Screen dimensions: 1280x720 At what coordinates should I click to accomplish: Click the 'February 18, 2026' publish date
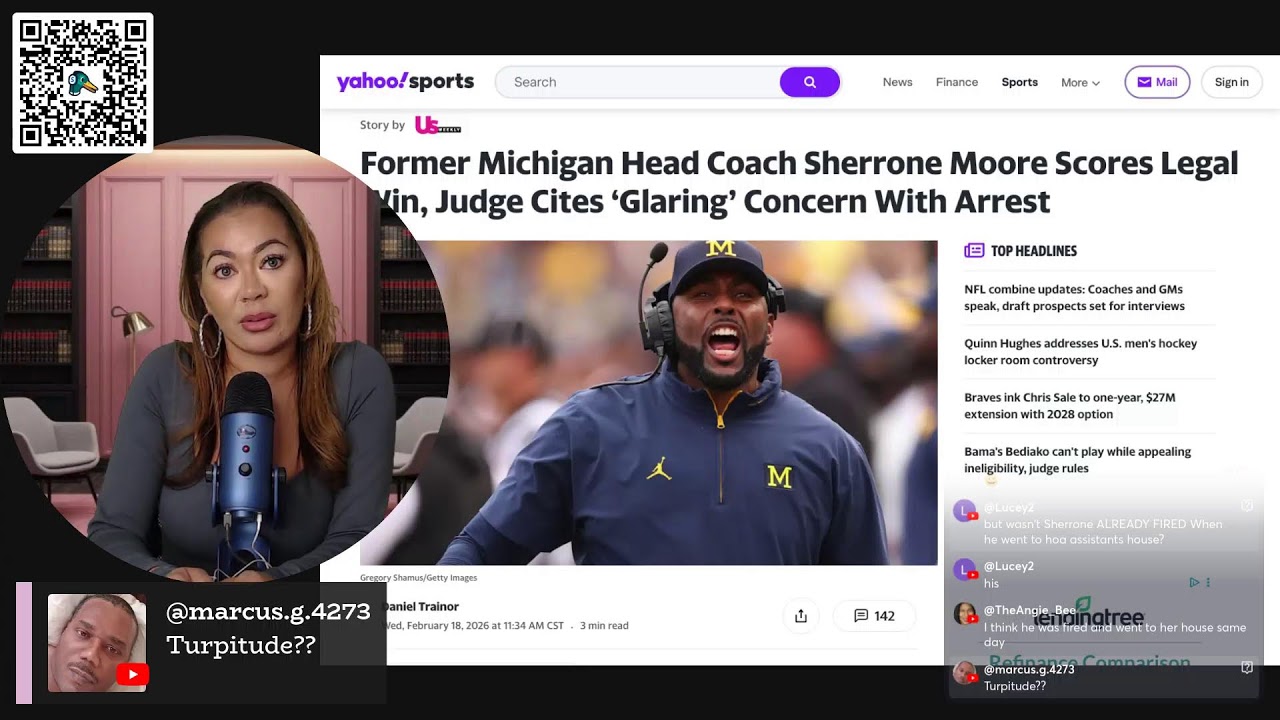coord(474,626)
